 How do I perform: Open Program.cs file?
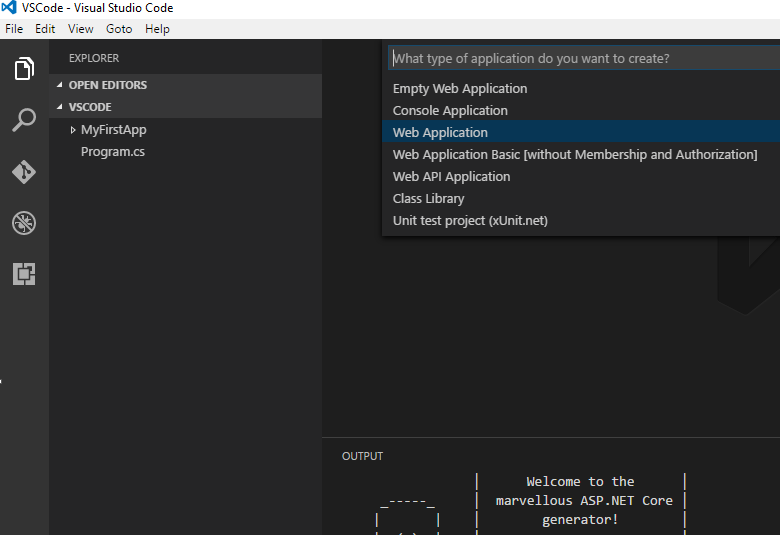[x=113, y=152]
